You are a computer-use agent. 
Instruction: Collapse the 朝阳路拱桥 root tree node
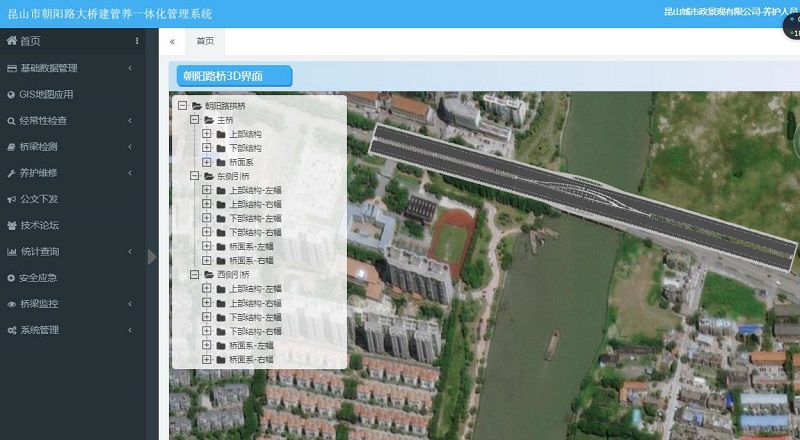(x=182, y=105)
